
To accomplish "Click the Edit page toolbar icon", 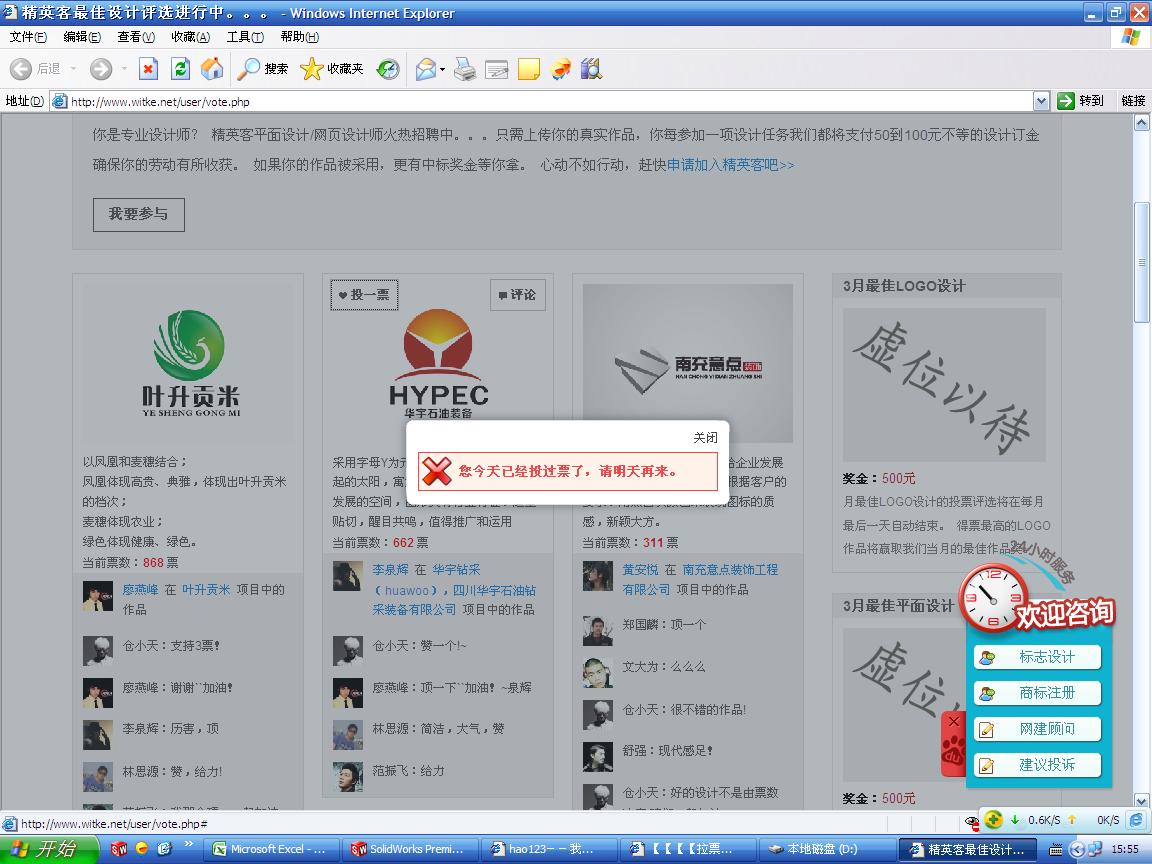I will [497, 69].
